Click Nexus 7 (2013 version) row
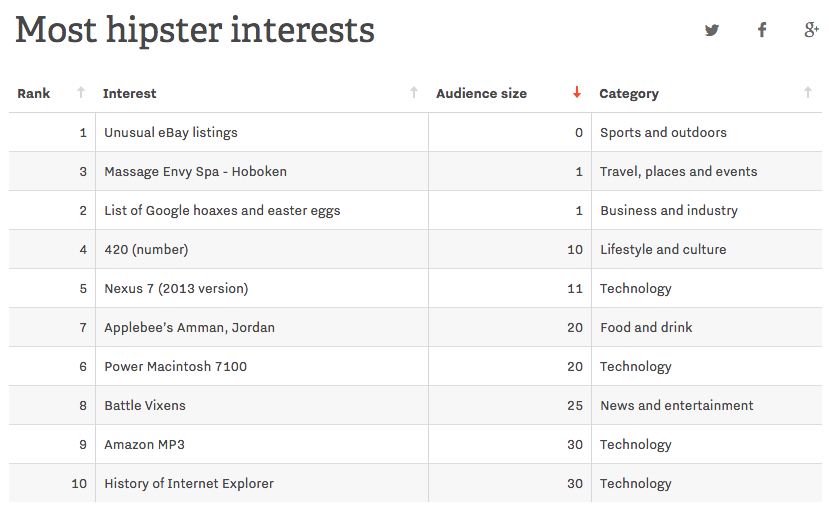 pyautogui.click(x=415, y=288)
